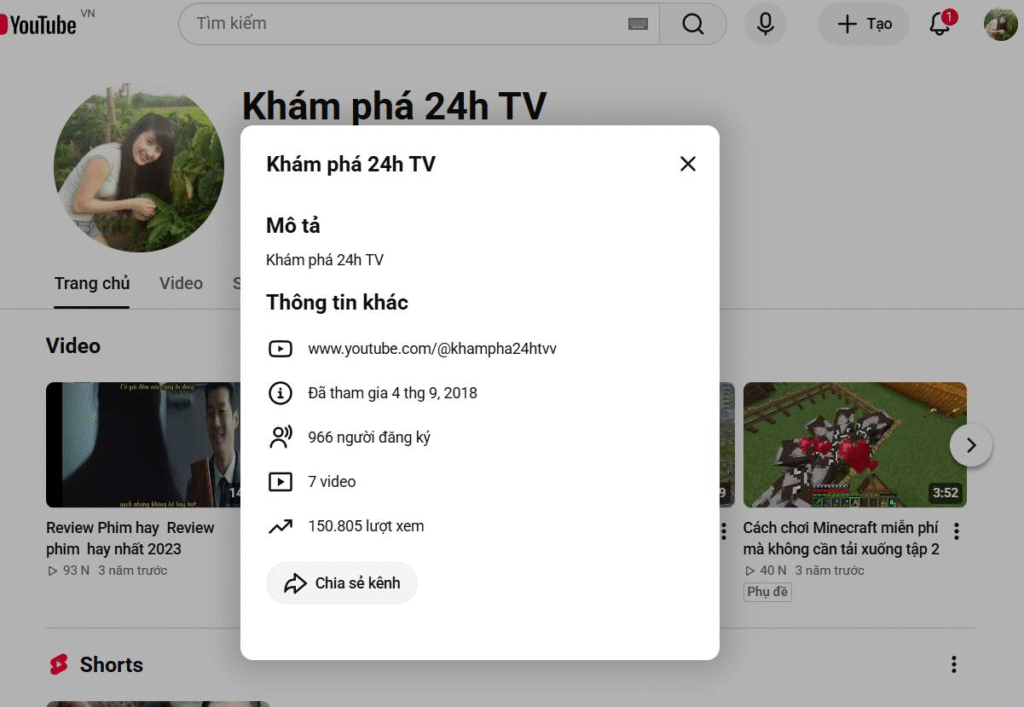This screenshot has height=707, width=1024.
Task: Click the Thông tin khác heading
Action: pos(337,302)
